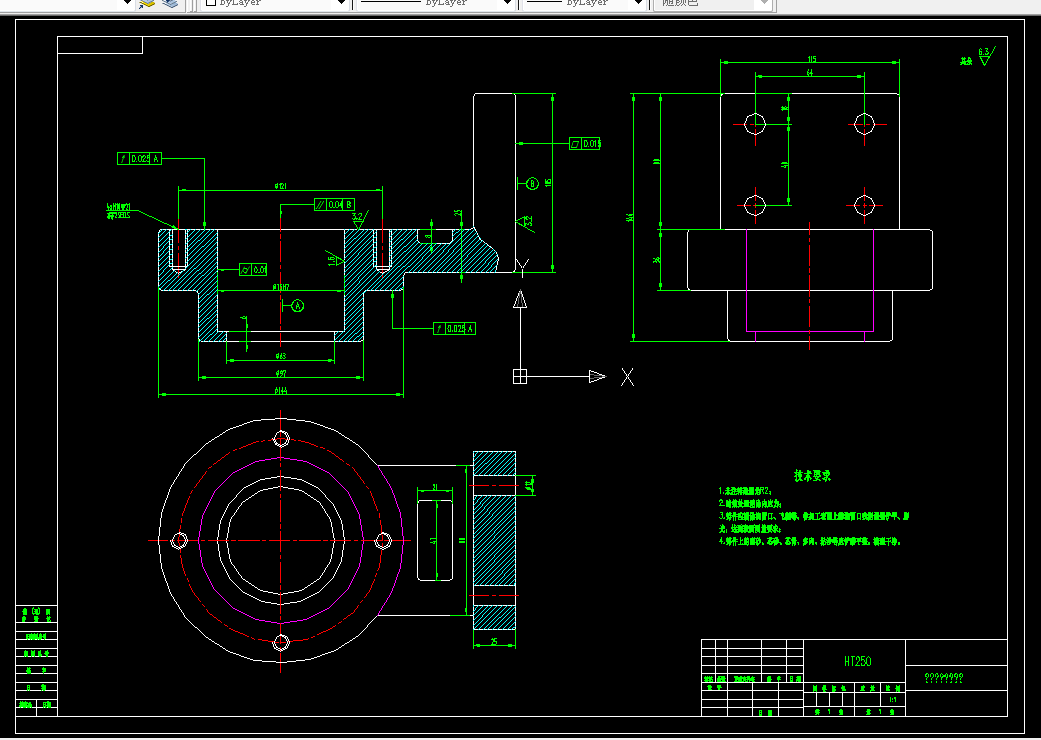The width and height of the screenshot is (1041, 740).
Task: Select the 6.3 roughness symbol top right
Action: [x=985, y=56]
